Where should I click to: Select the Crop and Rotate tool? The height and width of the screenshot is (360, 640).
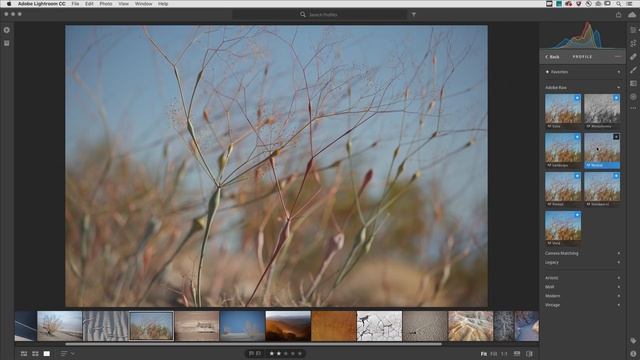pyautogui.click(x=633, y=43)
